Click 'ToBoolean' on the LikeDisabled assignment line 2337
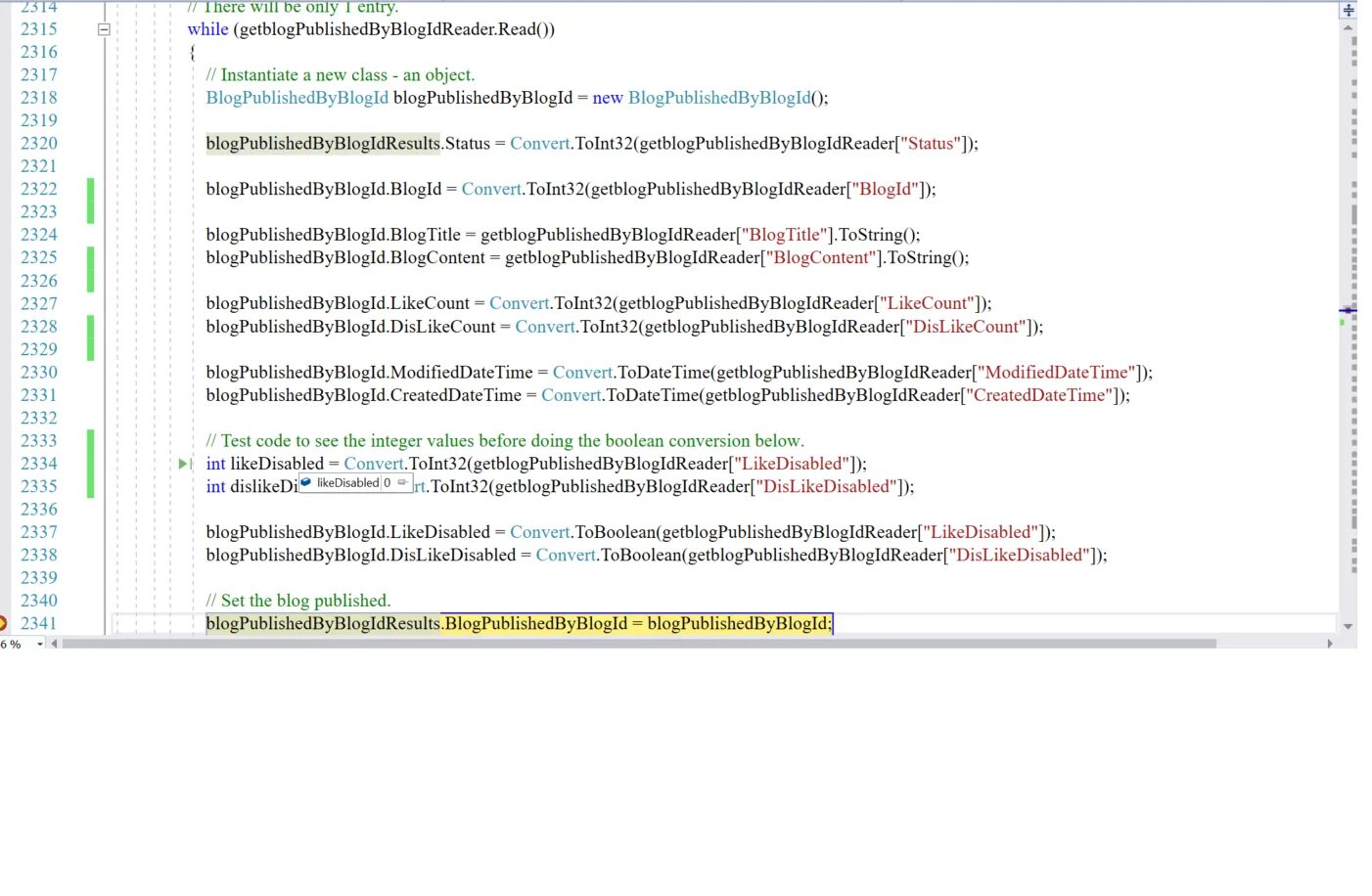This screenshot has width=1372, height=896. pos(616,532)
